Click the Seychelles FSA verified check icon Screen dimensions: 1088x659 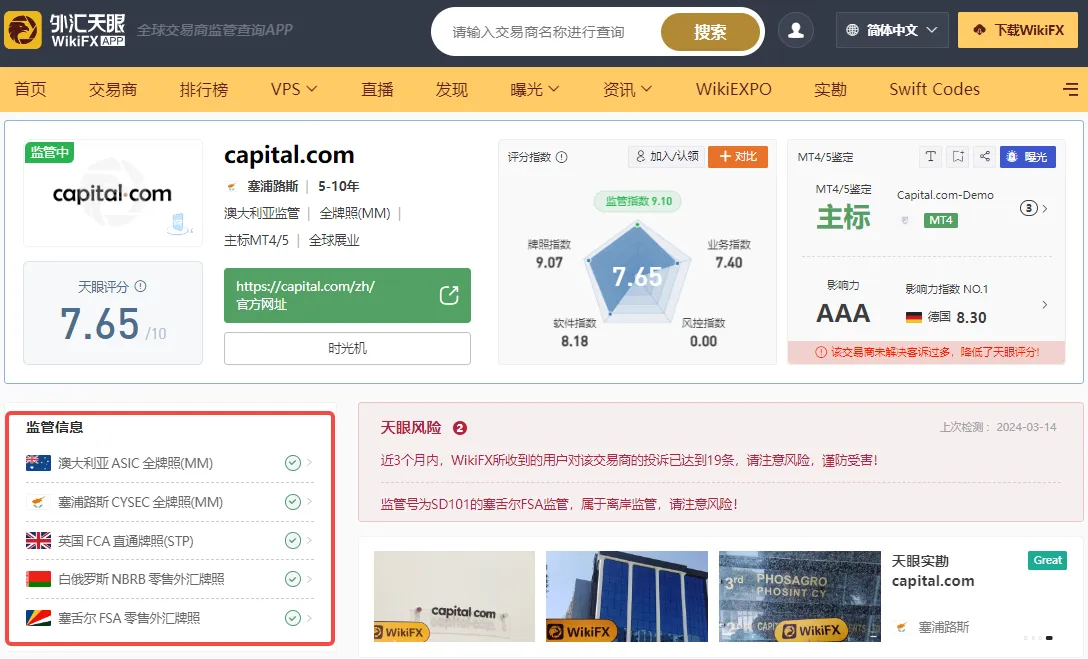293,617
